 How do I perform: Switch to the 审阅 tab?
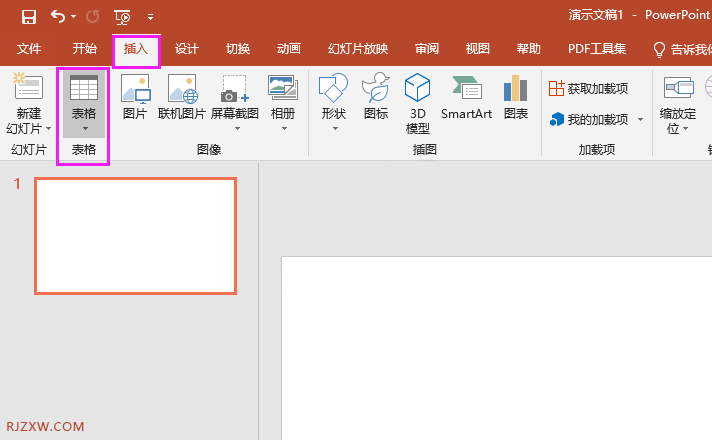pos(427,49)
